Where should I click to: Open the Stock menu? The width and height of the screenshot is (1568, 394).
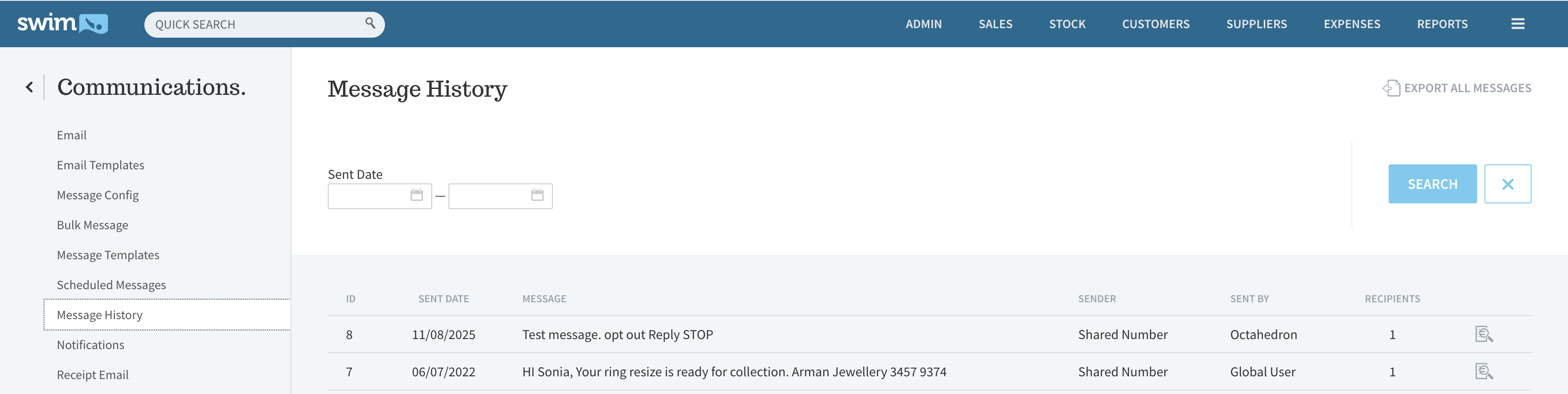point(1067,25)
